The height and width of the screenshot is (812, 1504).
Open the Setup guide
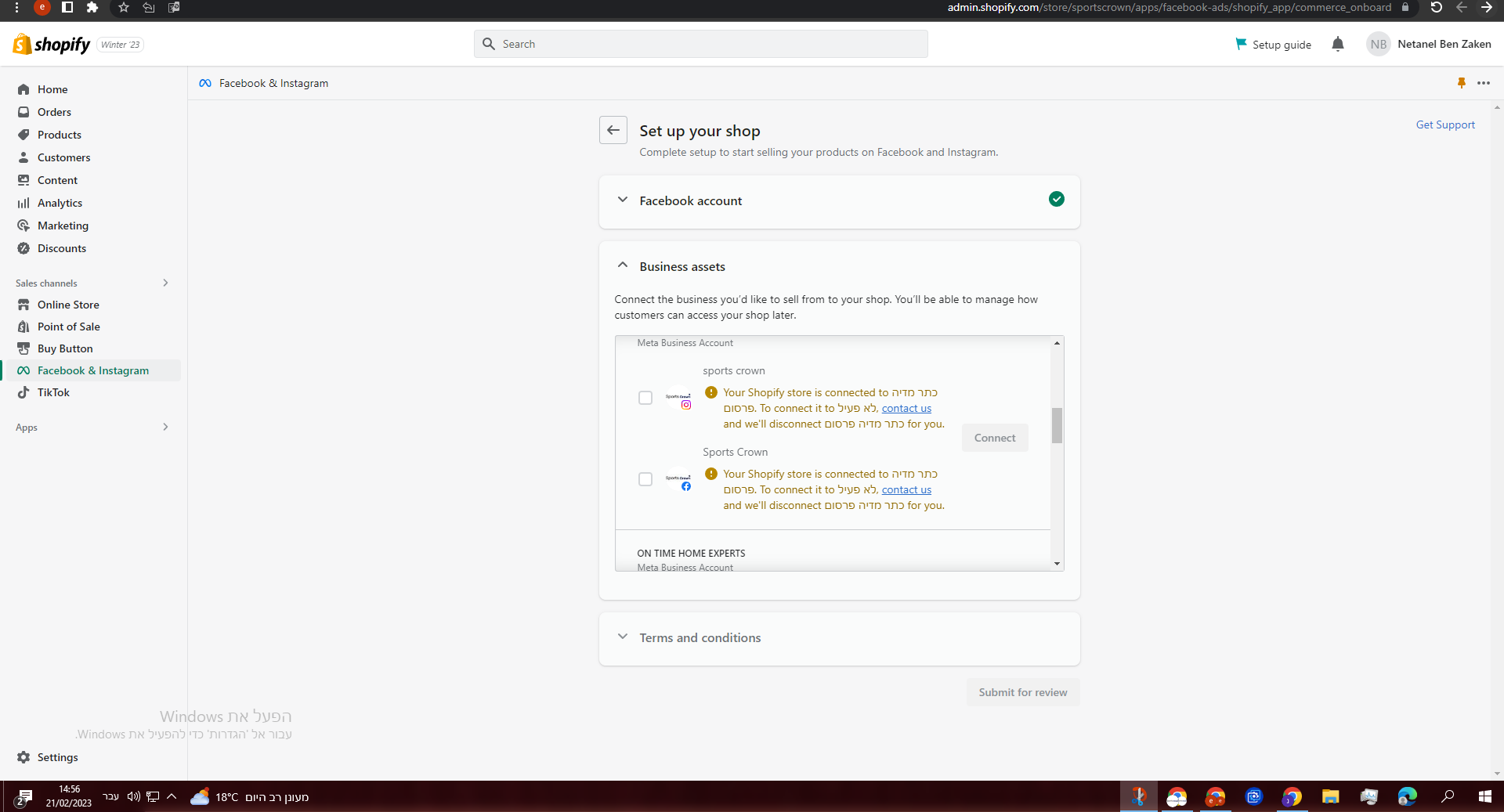[1273, 45]
